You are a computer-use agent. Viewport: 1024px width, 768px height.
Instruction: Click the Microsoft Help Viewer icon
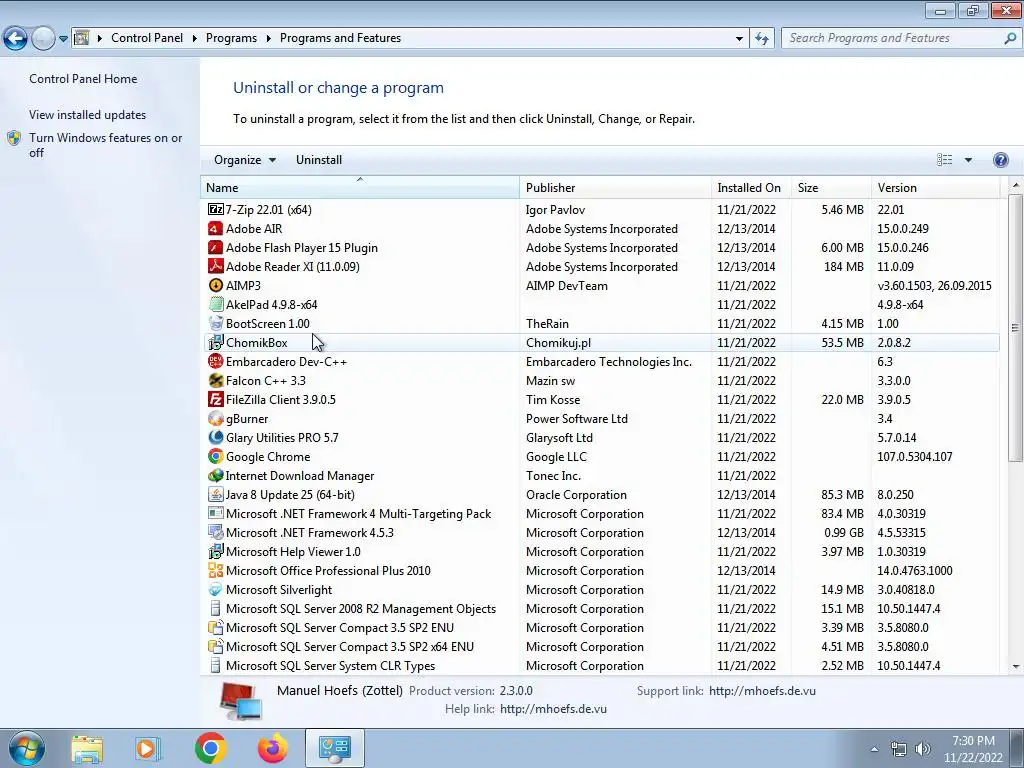coord(215,552)
